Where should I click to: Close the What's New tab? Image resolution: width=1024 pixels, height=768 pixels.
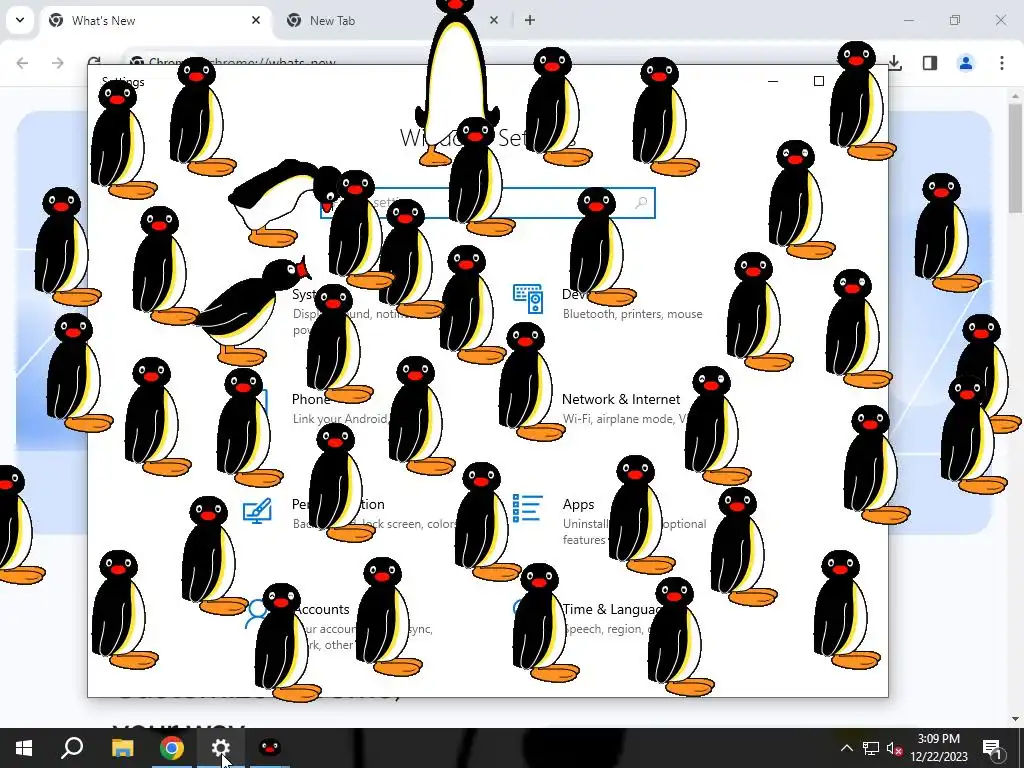256,20
